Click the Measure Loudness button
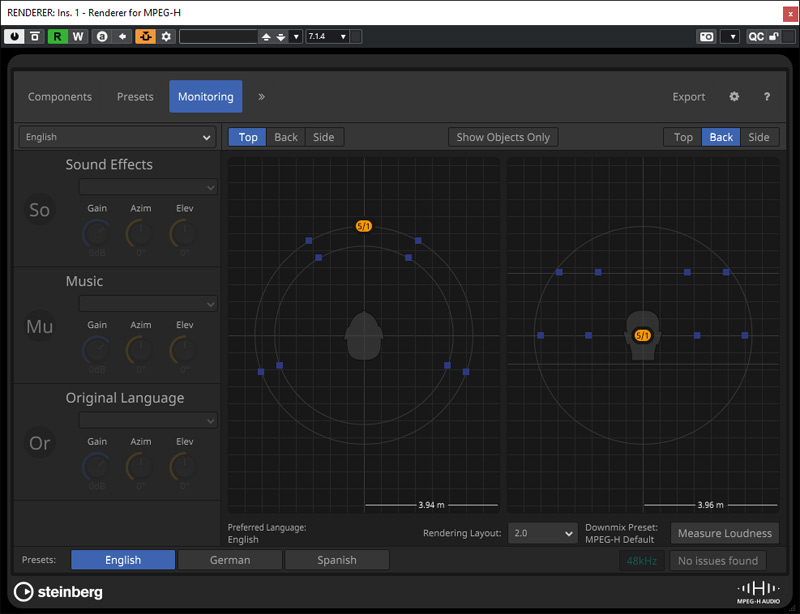This screenshot has width=800, height=614. point(724,533)
